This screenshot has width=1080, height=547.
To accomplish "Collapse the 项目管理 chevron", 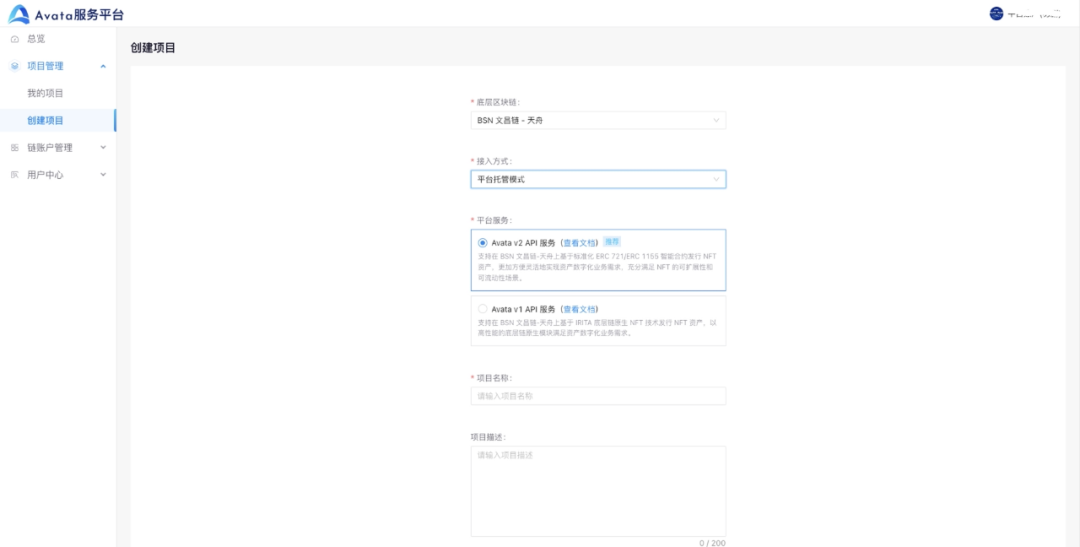I will tap(103, 66).
